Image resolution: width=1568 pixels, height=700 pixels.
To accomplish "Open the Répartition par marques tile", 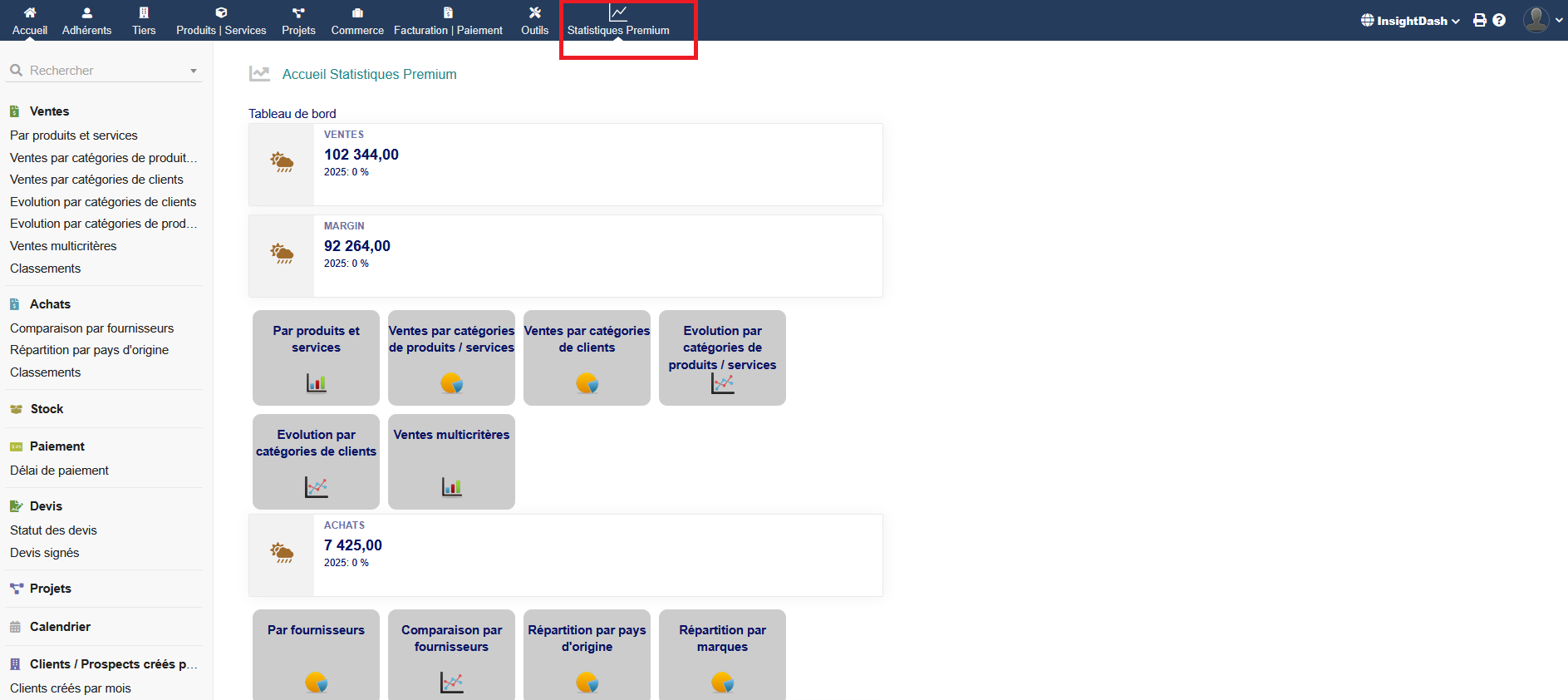I will pyautogui.click(x=722, y=654).
